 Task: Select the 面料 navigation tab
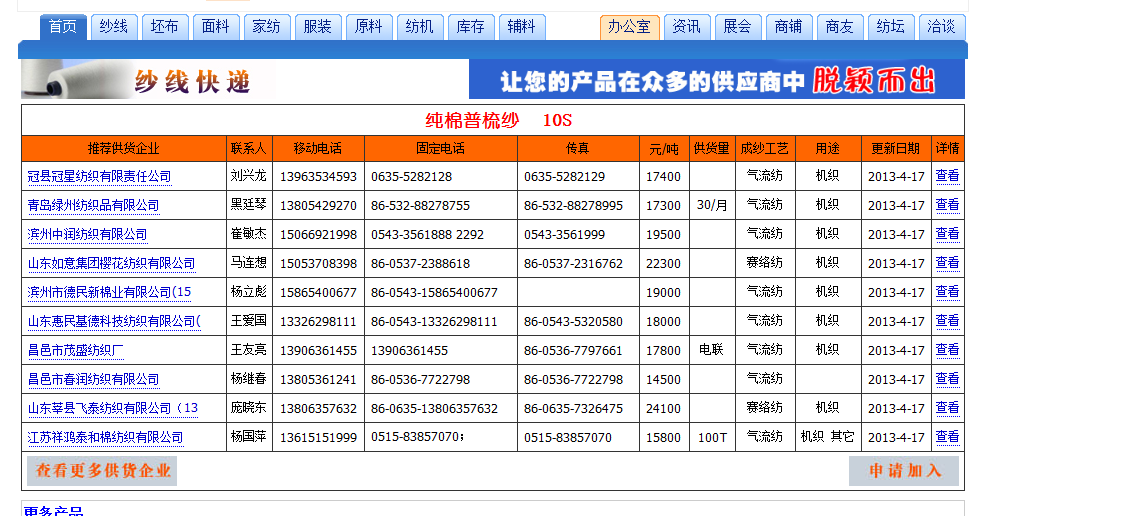pyautogui.click(x=216, y=27)
